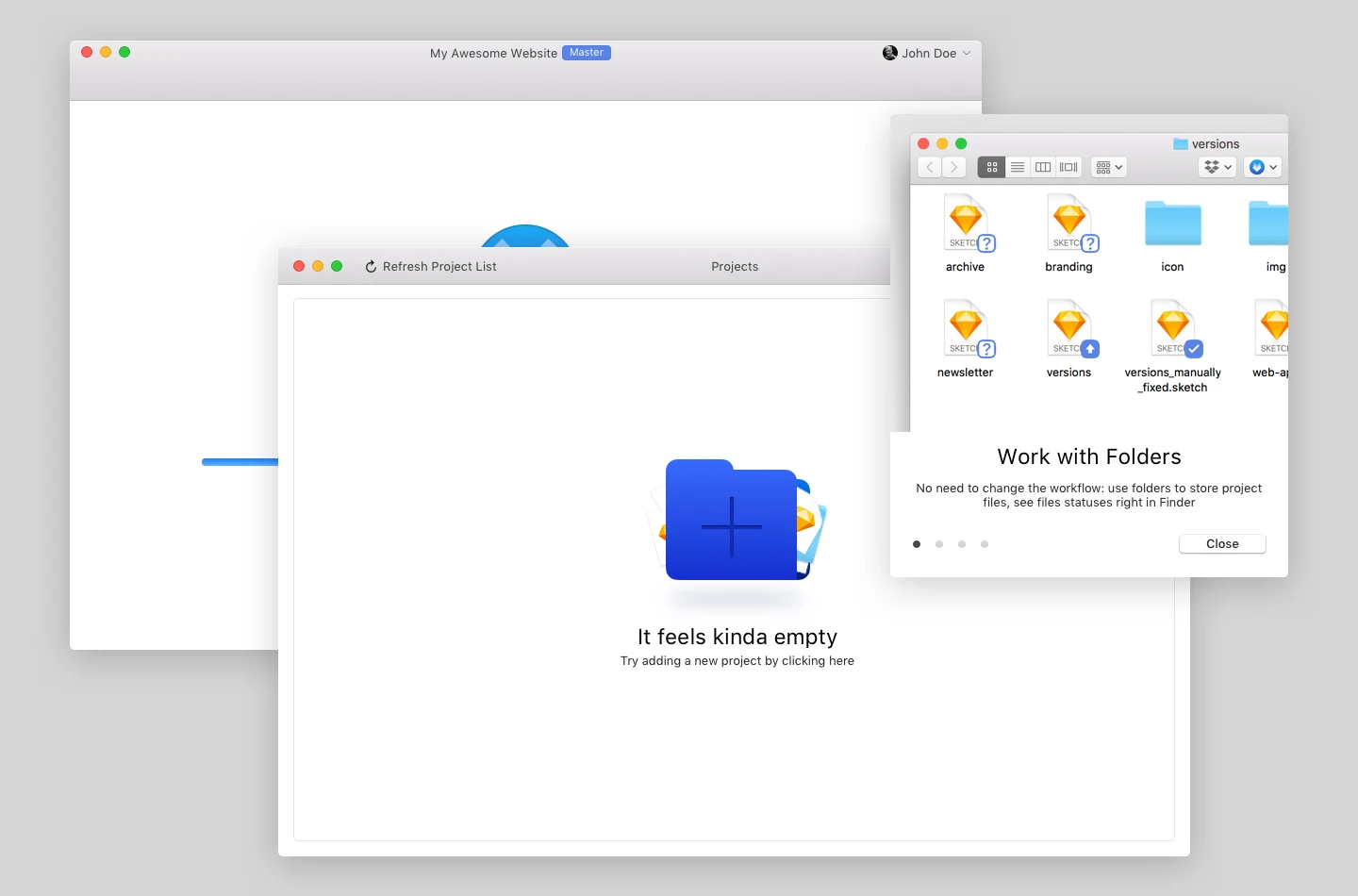Select versions_manually_fixed.sketch file
Screen dimensions: 1358x896
[1173, 330]
